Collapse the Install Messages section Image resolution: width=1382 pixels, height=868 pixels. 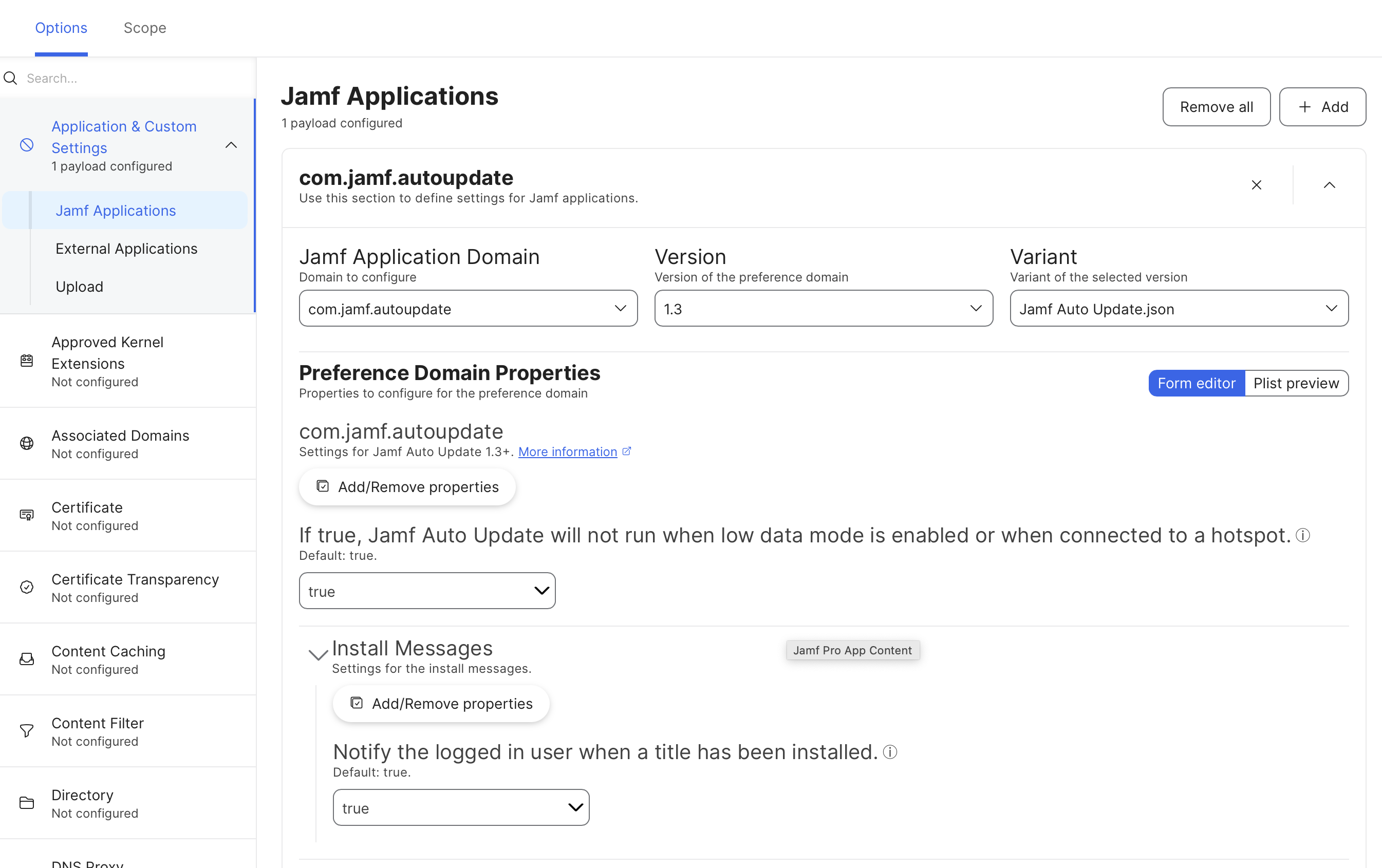pos(318,654)
